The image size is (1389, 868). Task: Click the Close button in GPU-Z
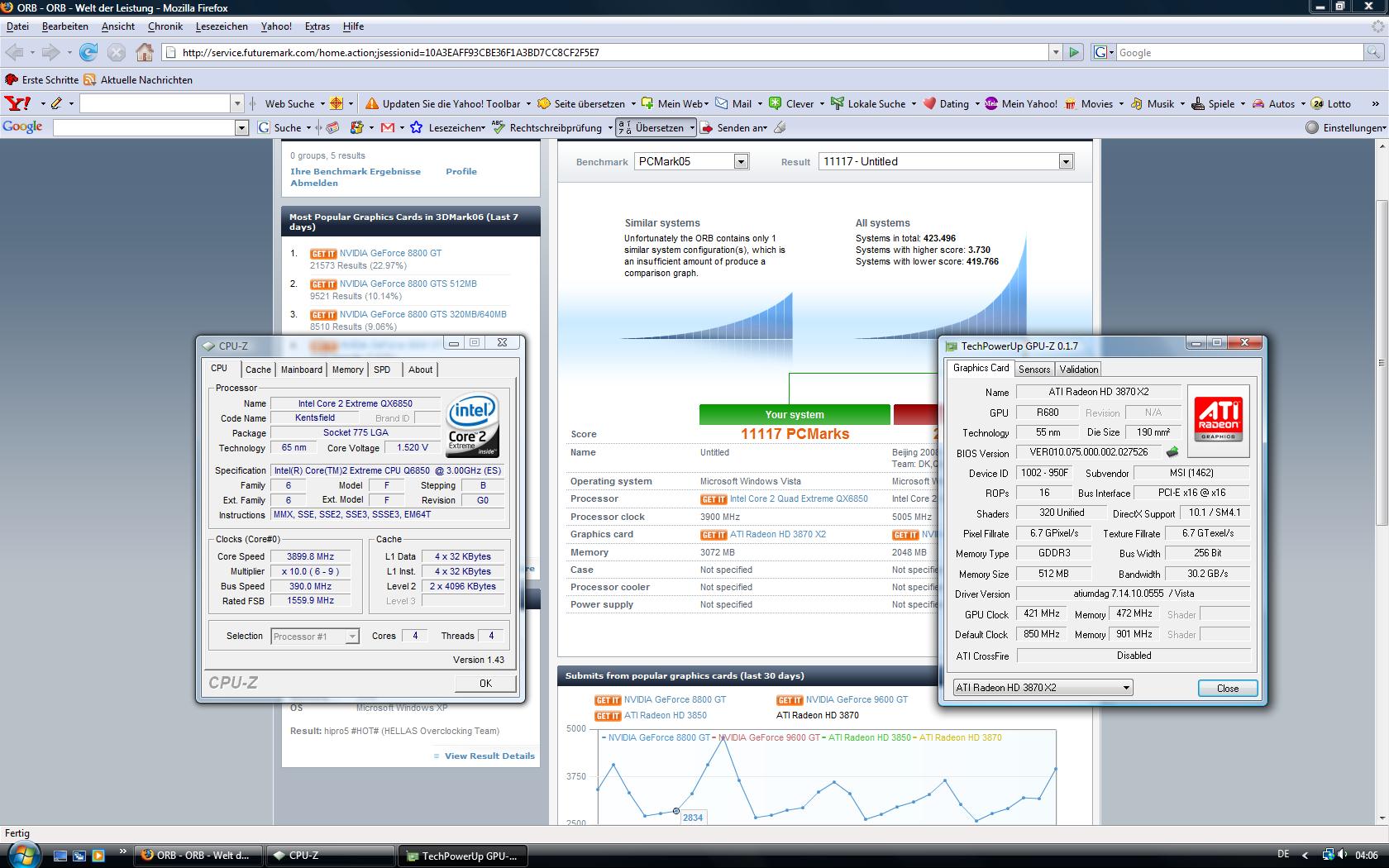tap(1228, 688)
